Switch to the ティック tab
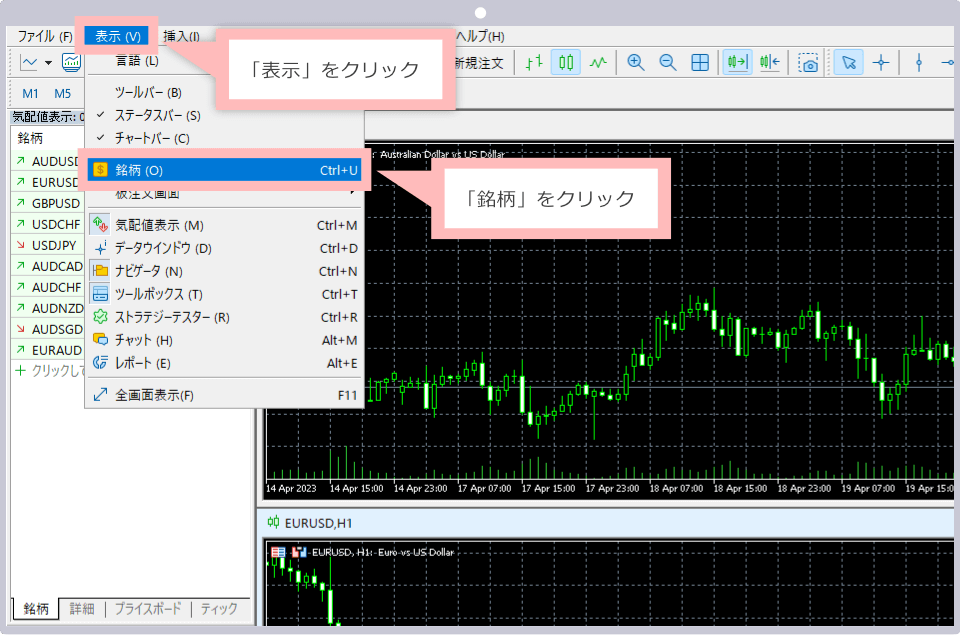This screenshot has width=960, height=635. (219, 608)
